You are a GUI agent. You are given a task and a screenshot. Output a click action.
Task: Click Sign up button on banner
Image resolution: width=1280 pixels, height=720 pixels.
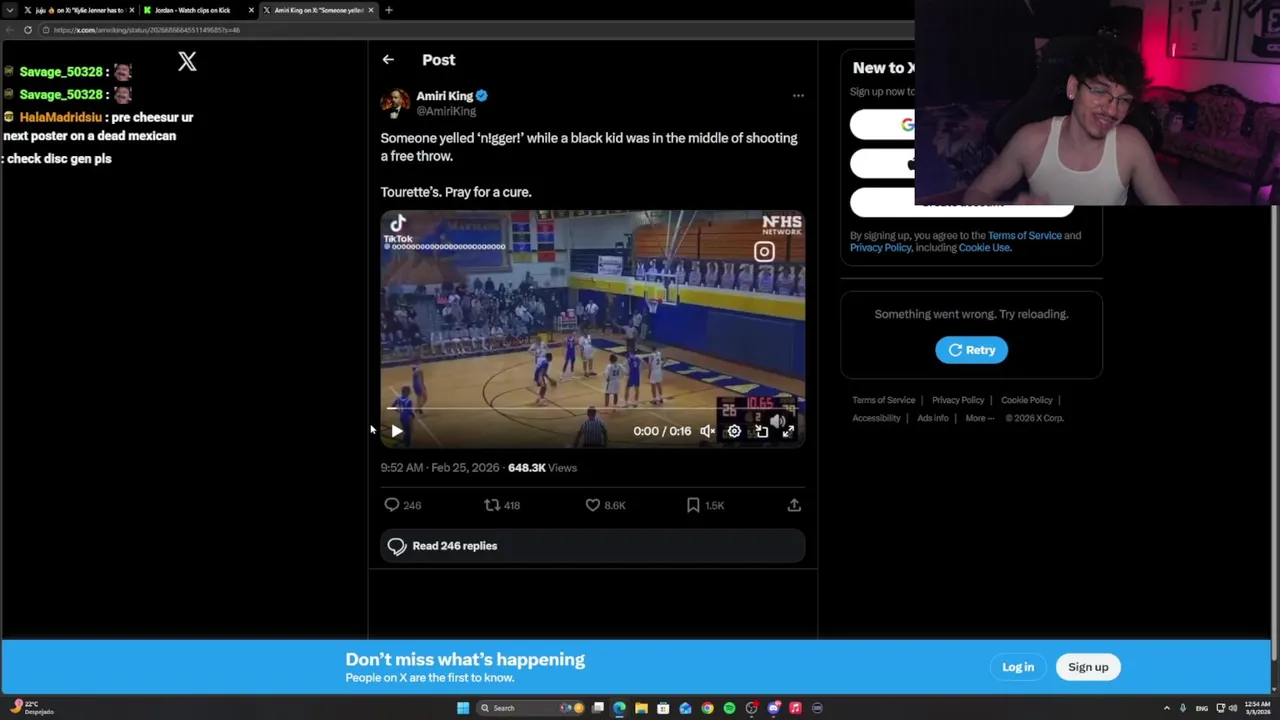(x=1088, y=667)
